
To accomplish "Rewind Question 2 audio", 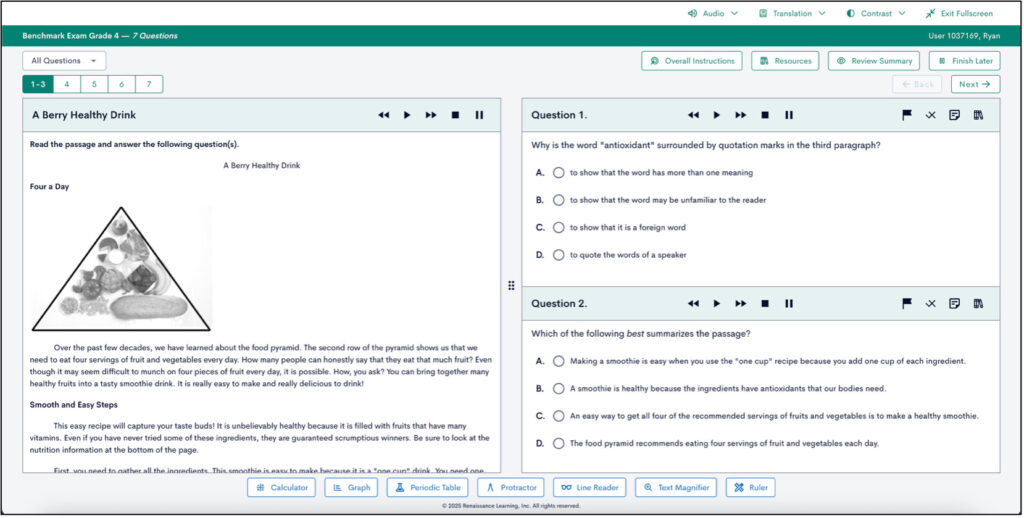I will 693,304.
